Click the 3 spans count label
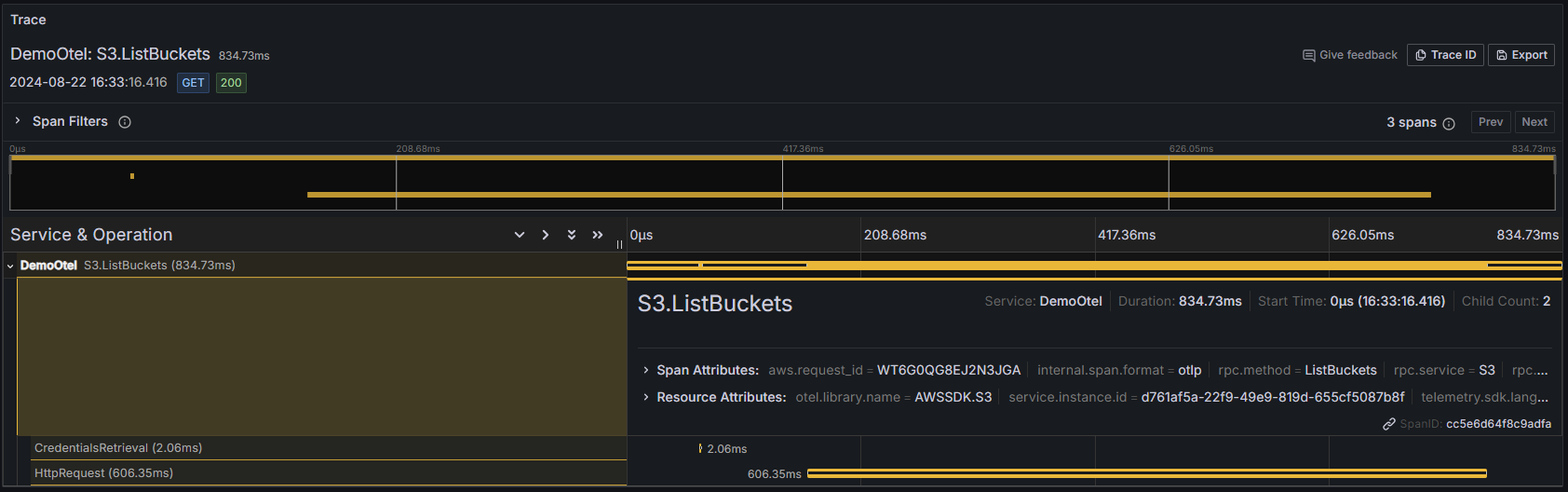 coord(1412,122)
